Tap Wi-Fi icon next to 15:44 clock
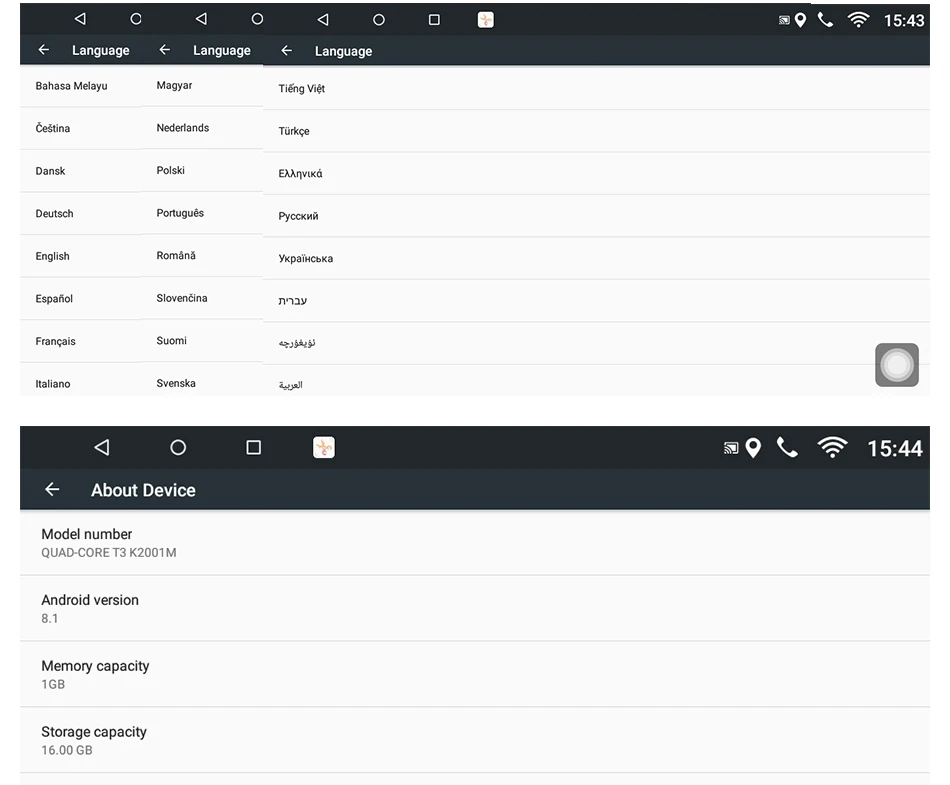 [x=832, y=448]
